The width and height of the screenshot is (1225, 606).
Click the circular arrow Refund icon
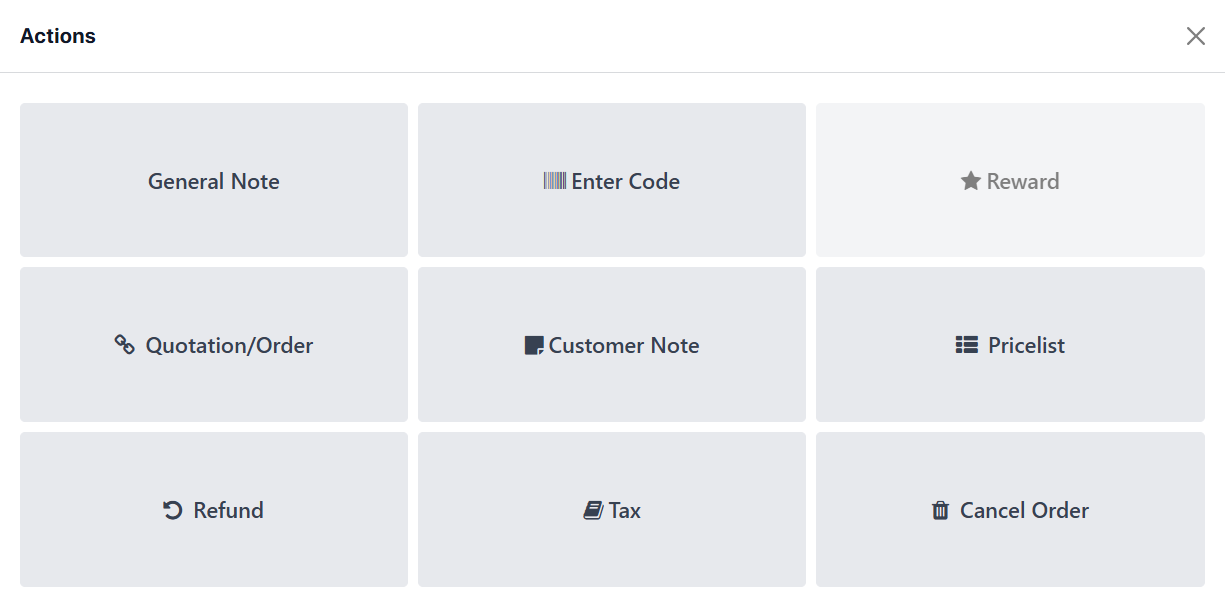(173, 510)
